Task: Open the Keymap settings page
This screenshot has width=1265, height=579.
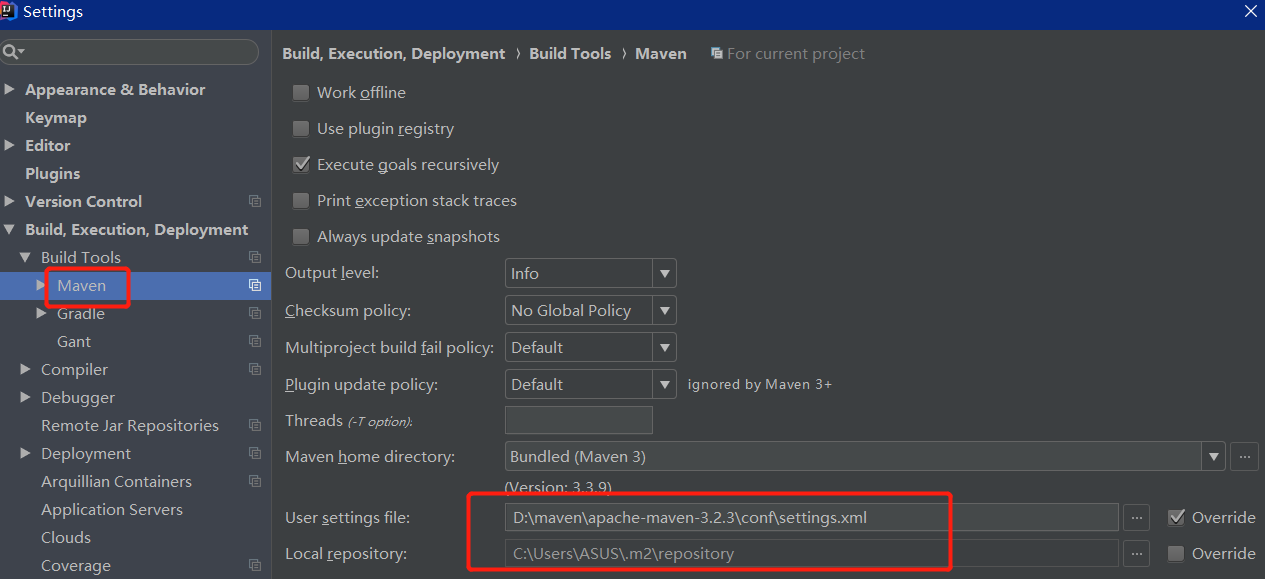Action: click(55, 117)
